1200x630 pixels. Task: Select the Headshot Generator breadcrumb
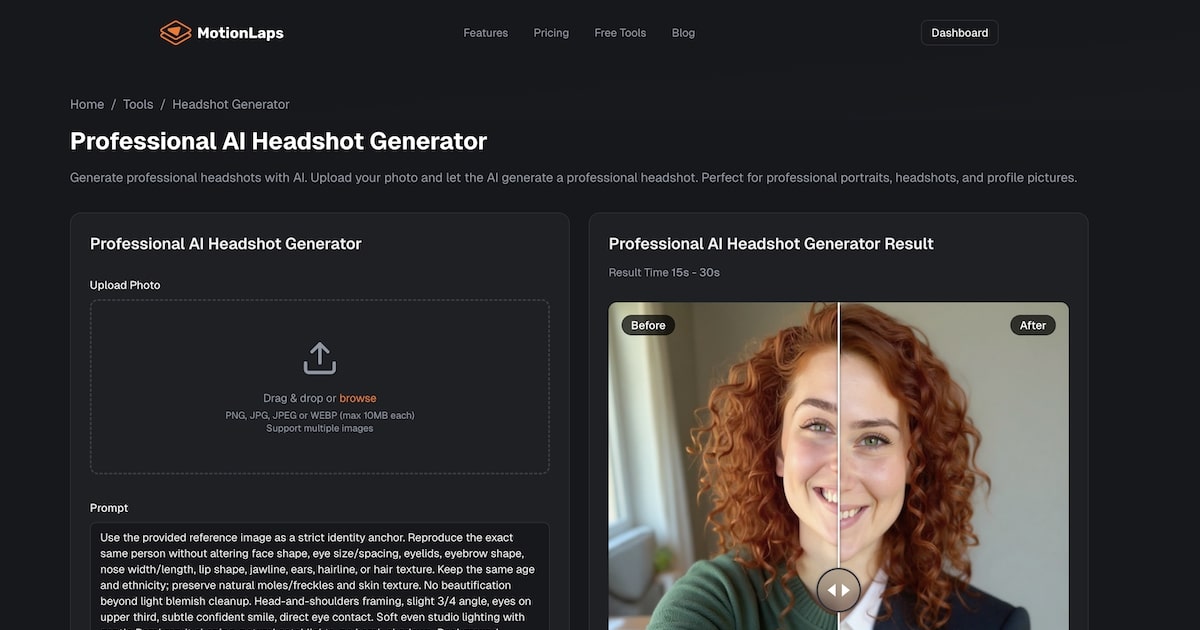tap(231, 104)
